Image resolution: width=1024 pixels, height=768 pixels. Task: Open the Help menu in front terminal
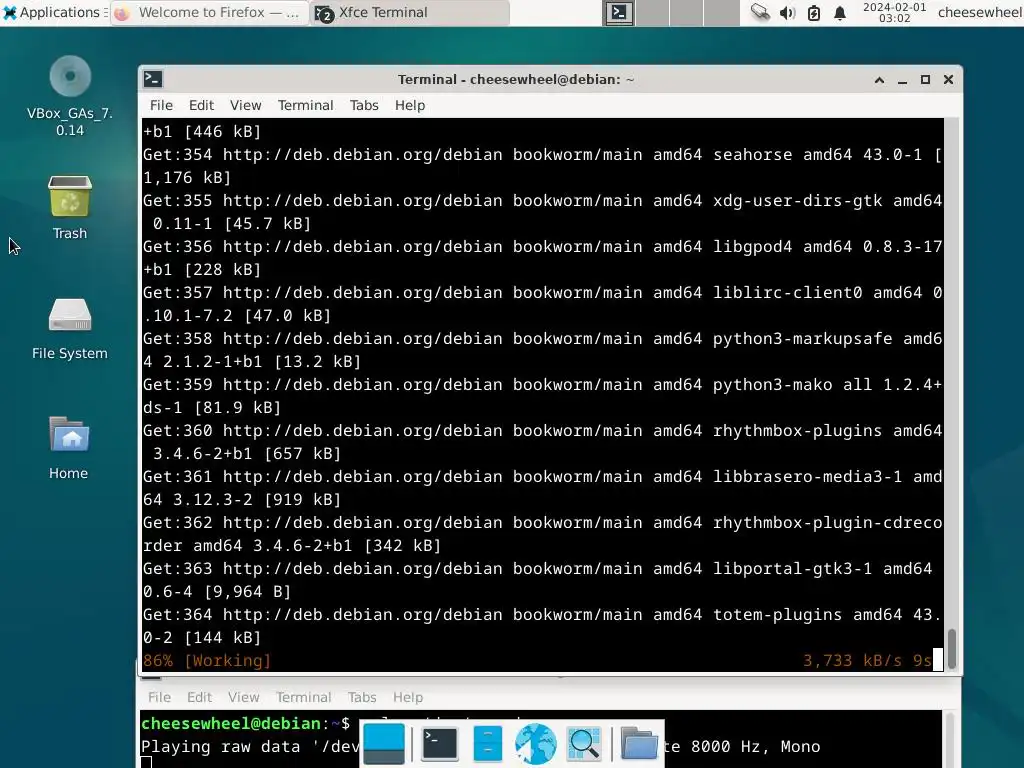point(409,105)
